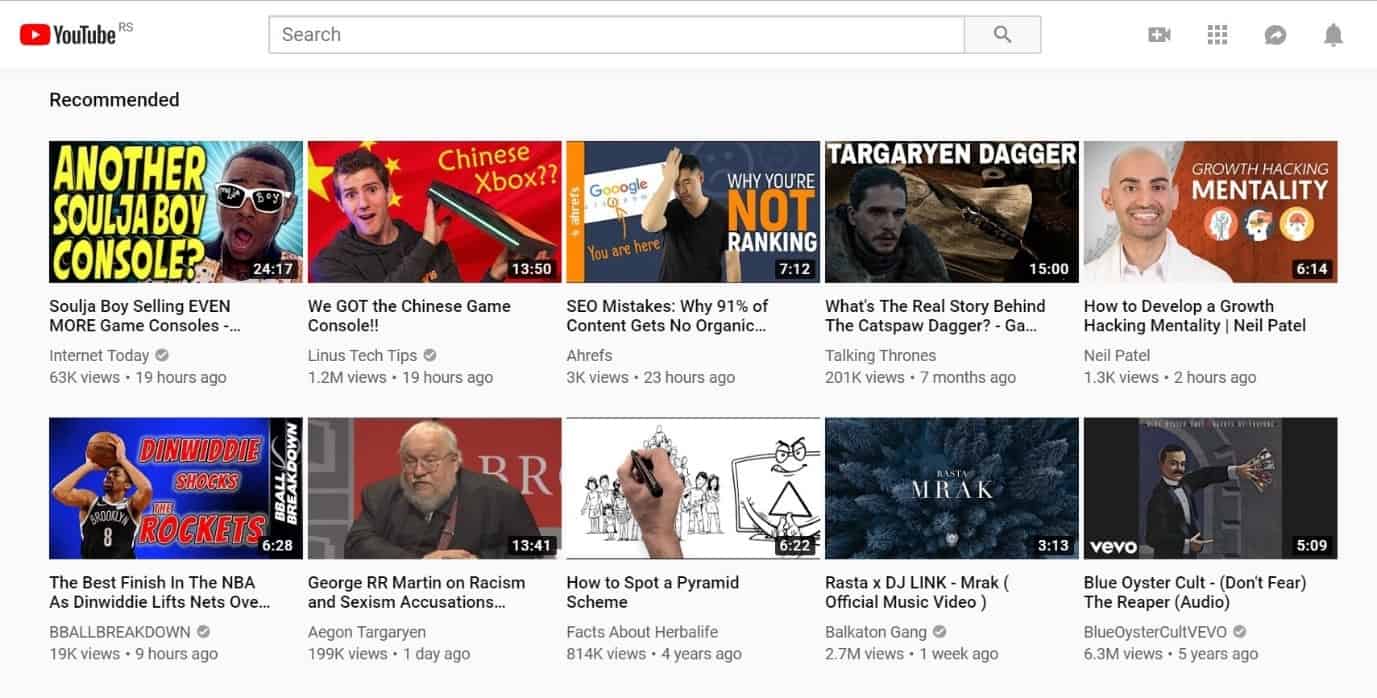Image resolution: width=1377 pixels, height=698 pixels.
Task: Visit the Internet Today channel
Action: (x=99, y=355)
